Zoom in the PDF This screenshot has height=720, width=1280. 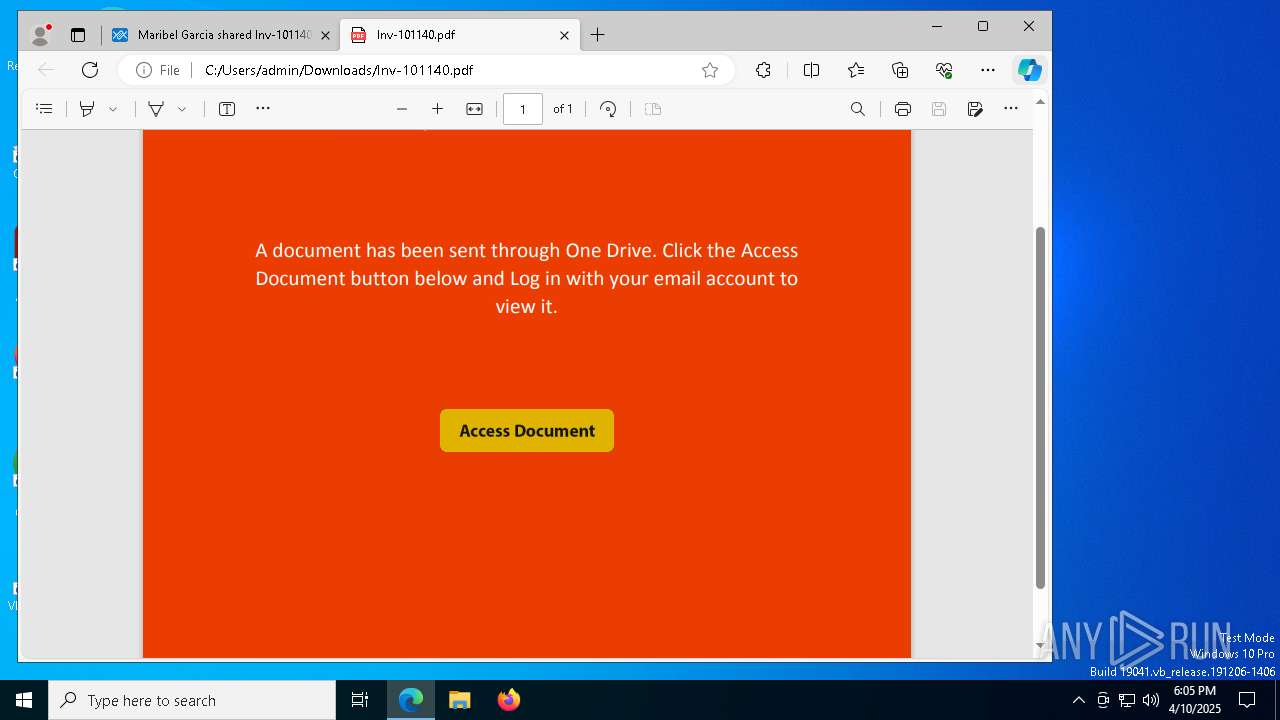pyautogui.click(x=437, y=109)
